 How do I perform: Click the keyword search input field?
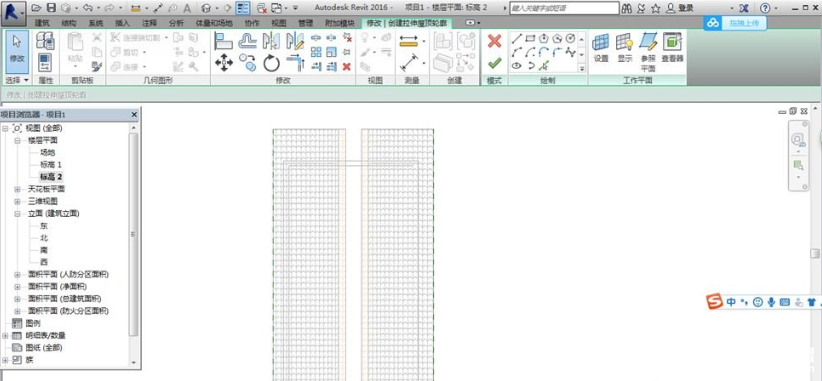tap(564, 8)
